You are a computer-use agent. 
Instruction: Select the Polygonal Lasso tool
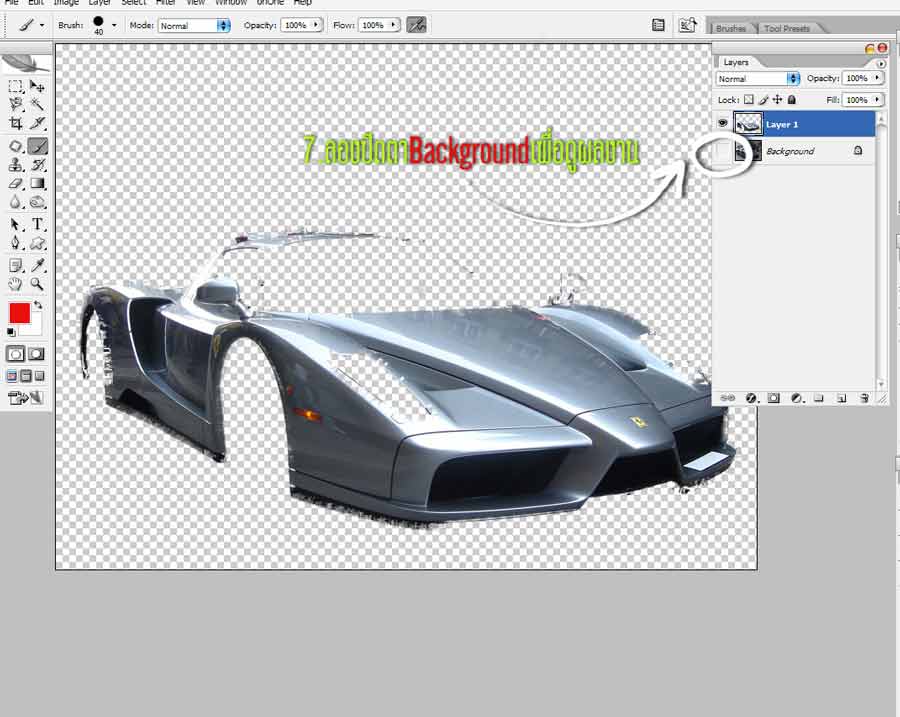[15, 104]
